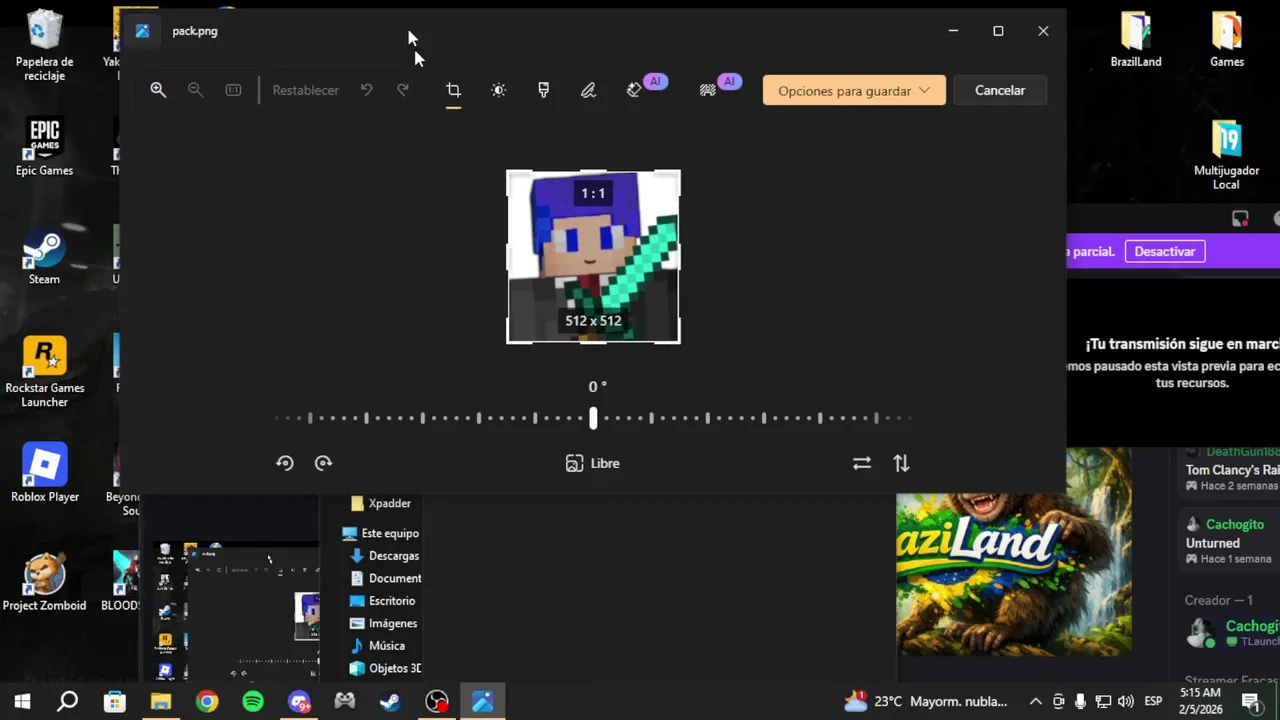1280x720 pixels.
Task: Open the brightness Adjustment tool tab
Action: (x=498, y=90)
